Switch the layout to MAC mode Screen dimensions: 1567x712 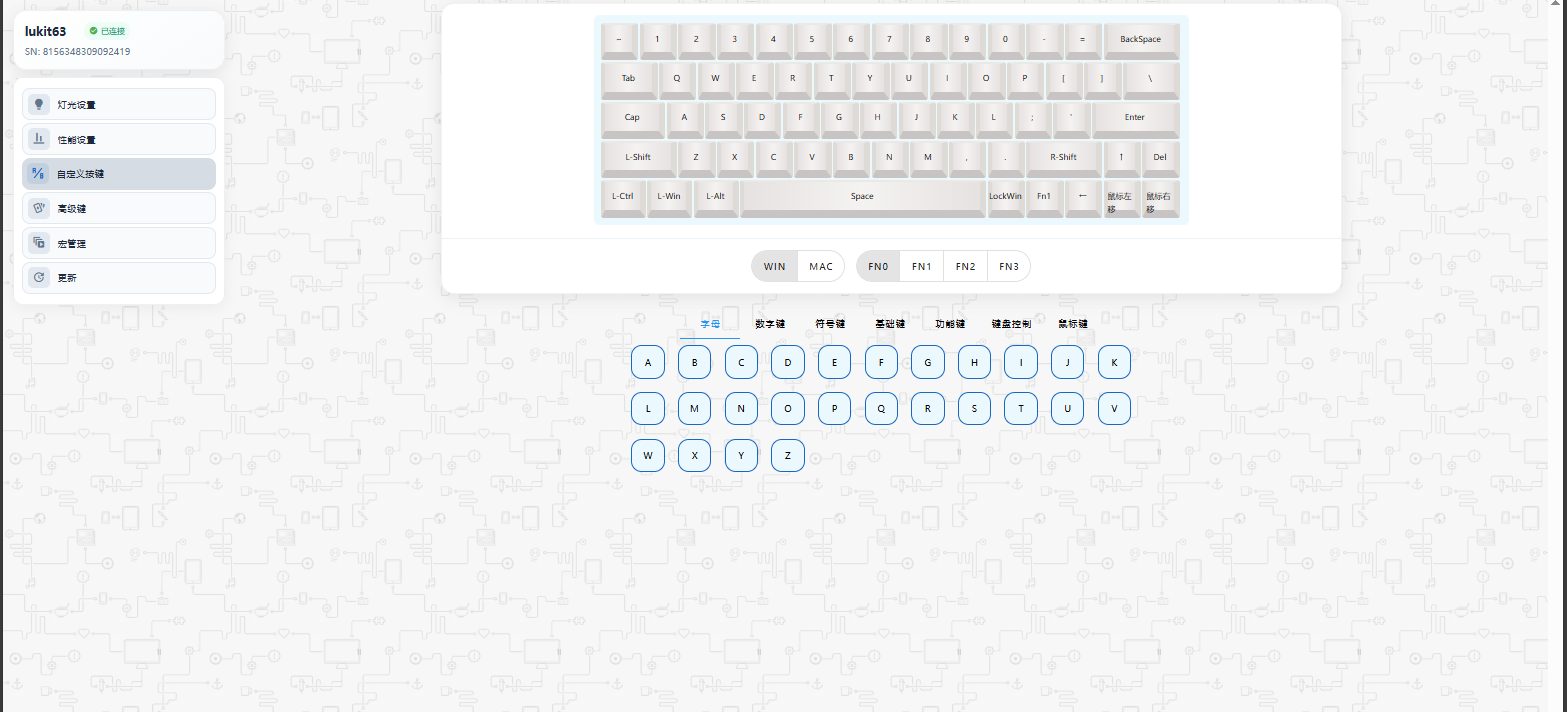pos(821,266)
